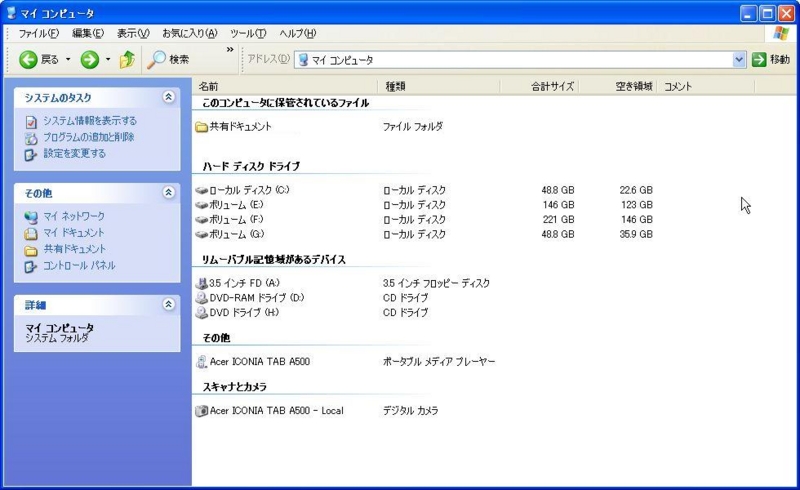Click the title bar My Computer icon
The height and width of the screenshot is (490, 800).
pyautogui.click(x=11, y=13)
